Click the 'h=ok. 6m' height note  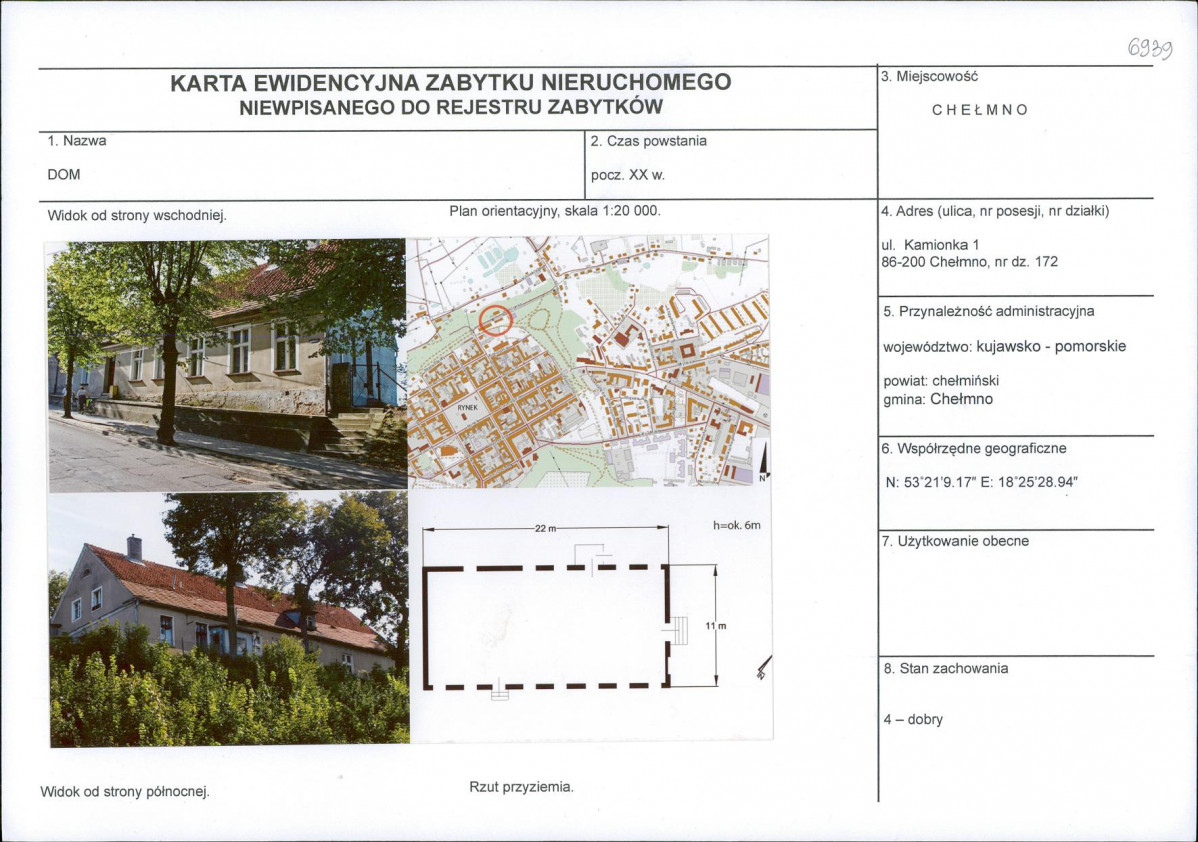tap(737, 526)
